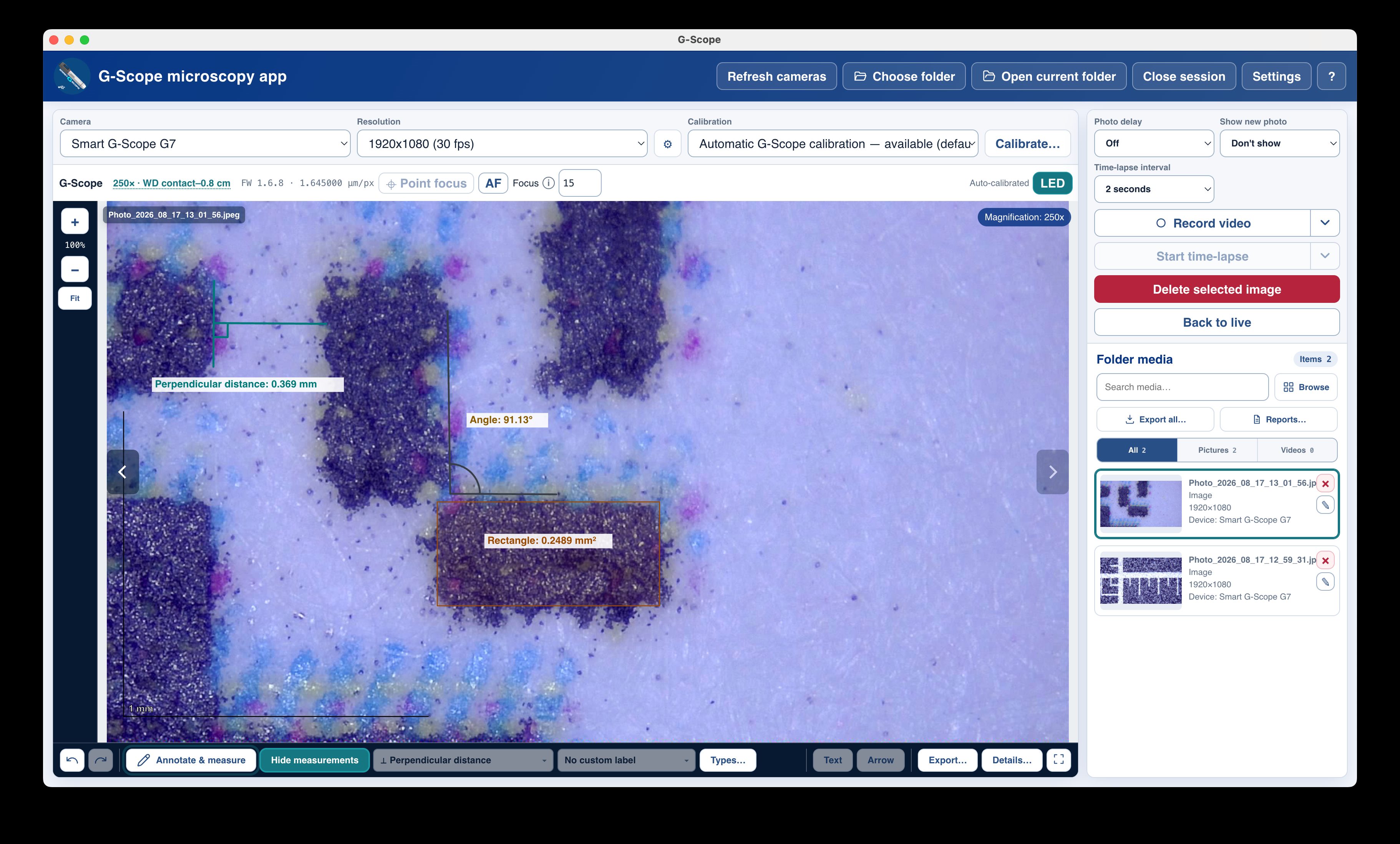Open calibration gear settings icon

pyautogui.click(x=668, y=144)
